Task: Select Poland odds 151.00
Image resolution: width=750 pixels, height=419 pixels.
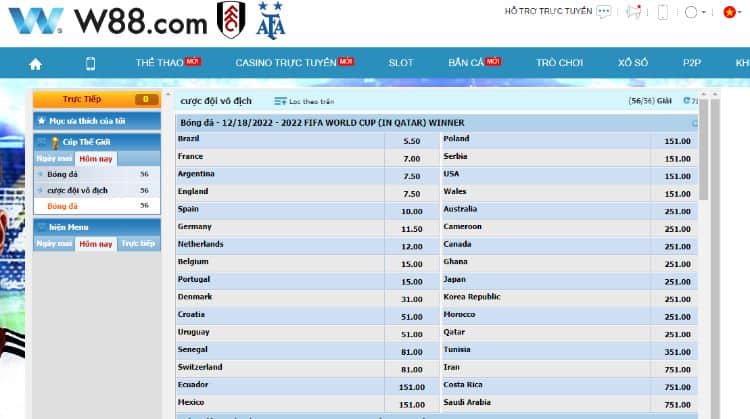Action: click(x=677, y=141)
